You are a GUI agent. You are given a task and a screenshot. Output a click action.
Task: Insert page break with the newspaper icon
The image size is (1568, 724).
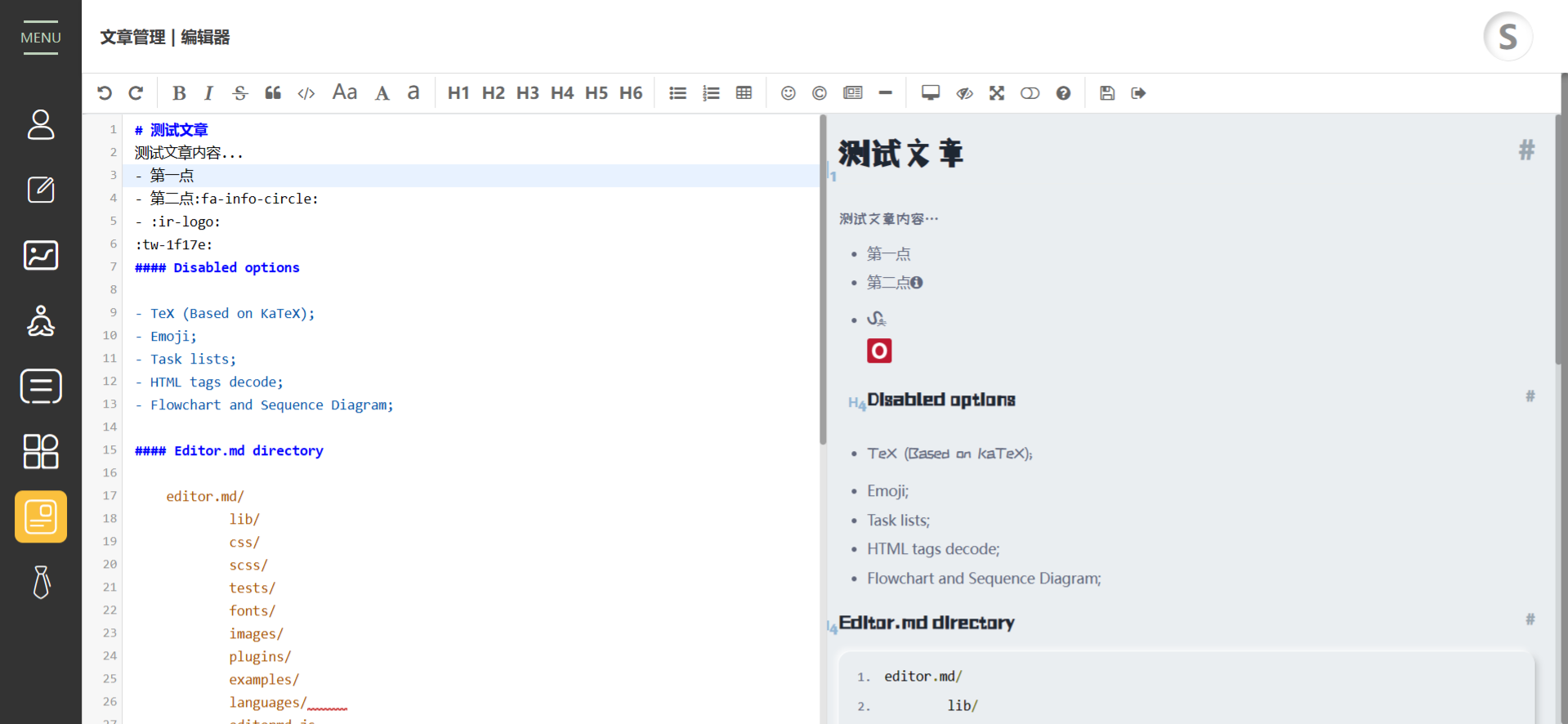[x=852, y=93]
